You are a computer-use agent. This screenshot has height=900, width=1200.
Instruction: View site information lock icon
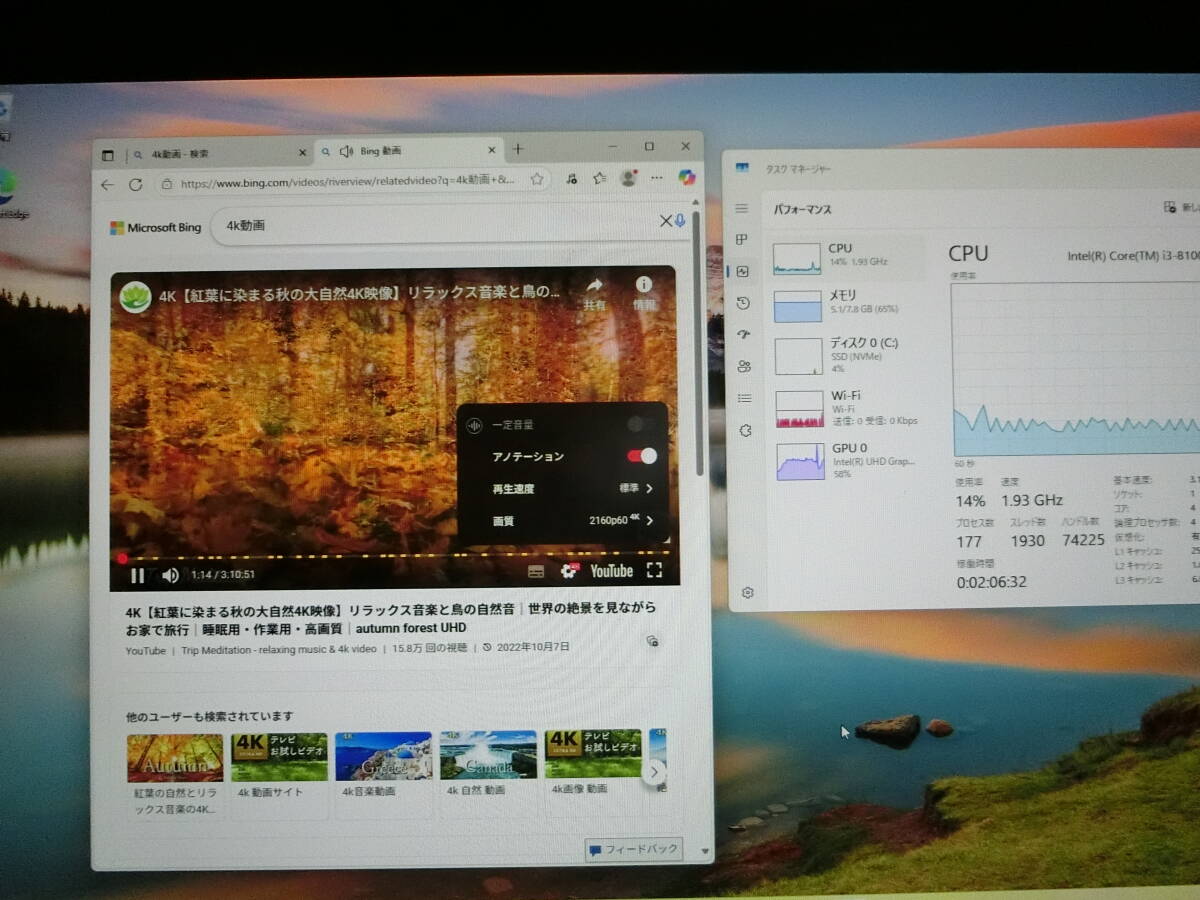click(x=166, y=183)
